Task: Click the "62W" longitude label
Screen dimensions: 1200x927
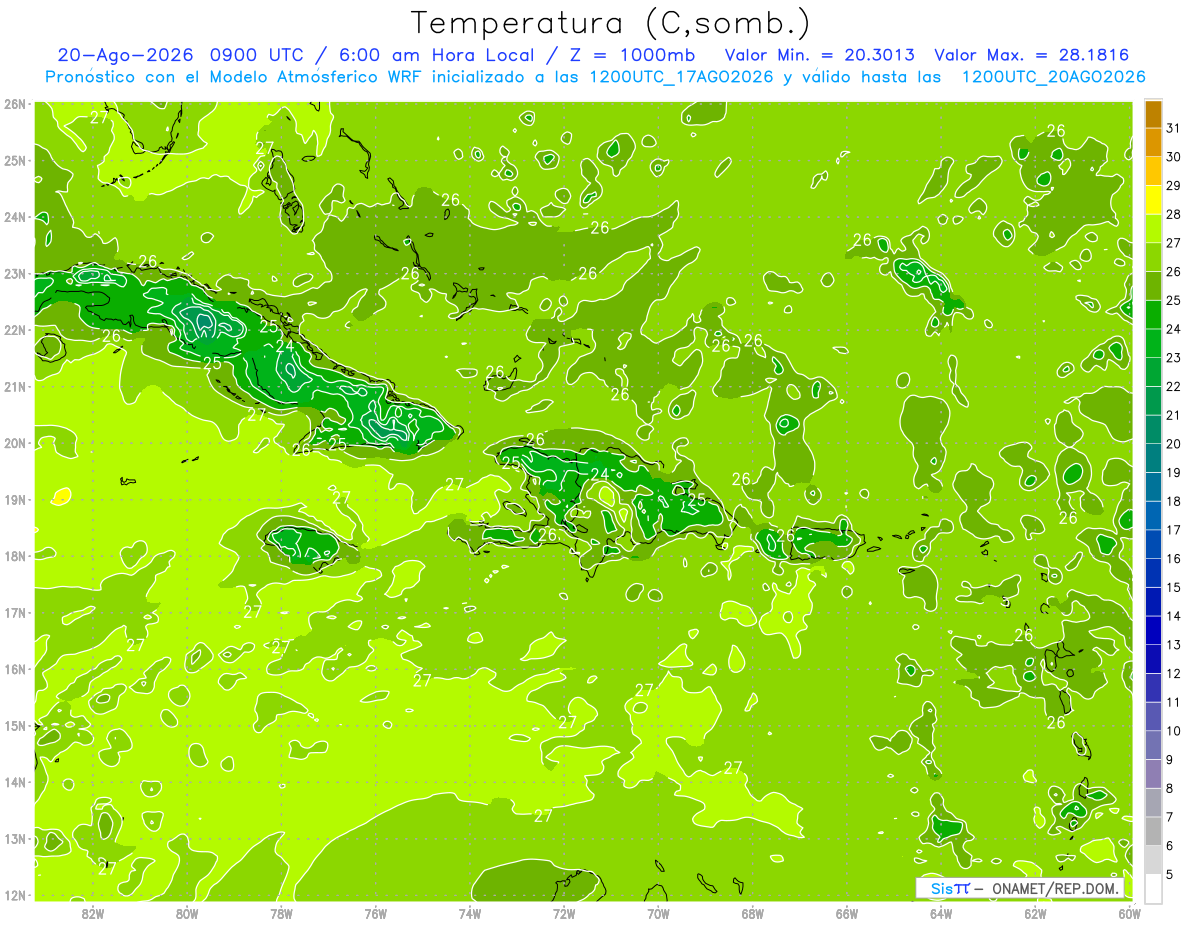Action: [x=1035, y=912]
